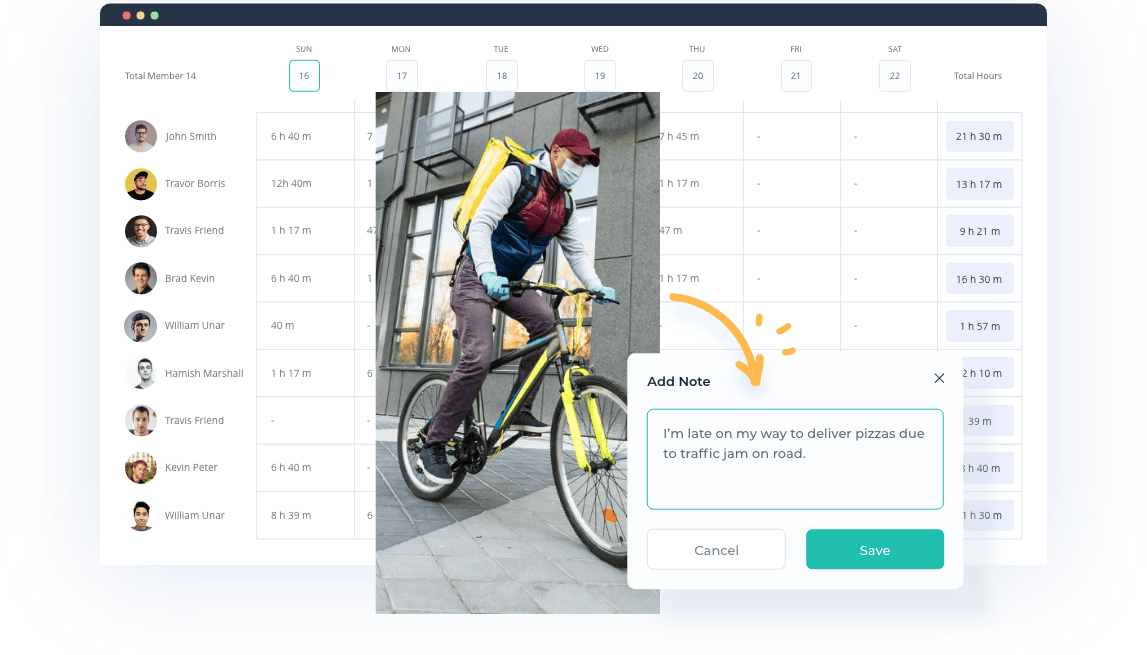This screenshot has height=655, width=1147.
Task: Select date 16 under the SUN column
Action: pyautogui.click(x=304, y=75)
